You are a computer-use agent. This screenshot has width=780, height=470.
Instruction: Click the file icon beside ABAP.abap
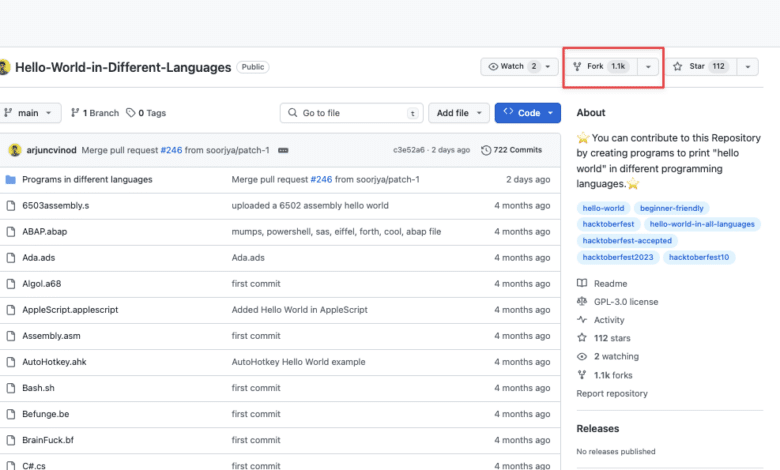[x=10, y=232]
